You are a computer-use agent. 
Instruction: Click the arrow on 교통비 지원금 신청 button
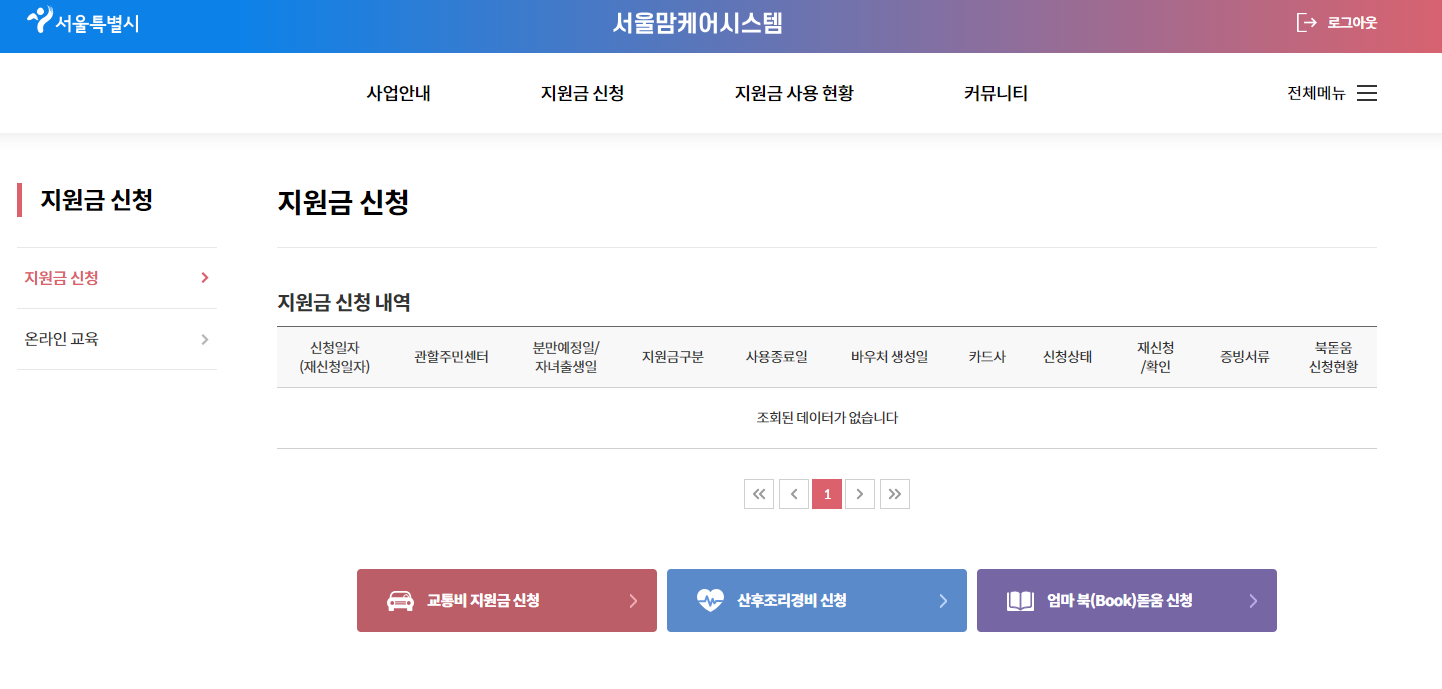633,601
